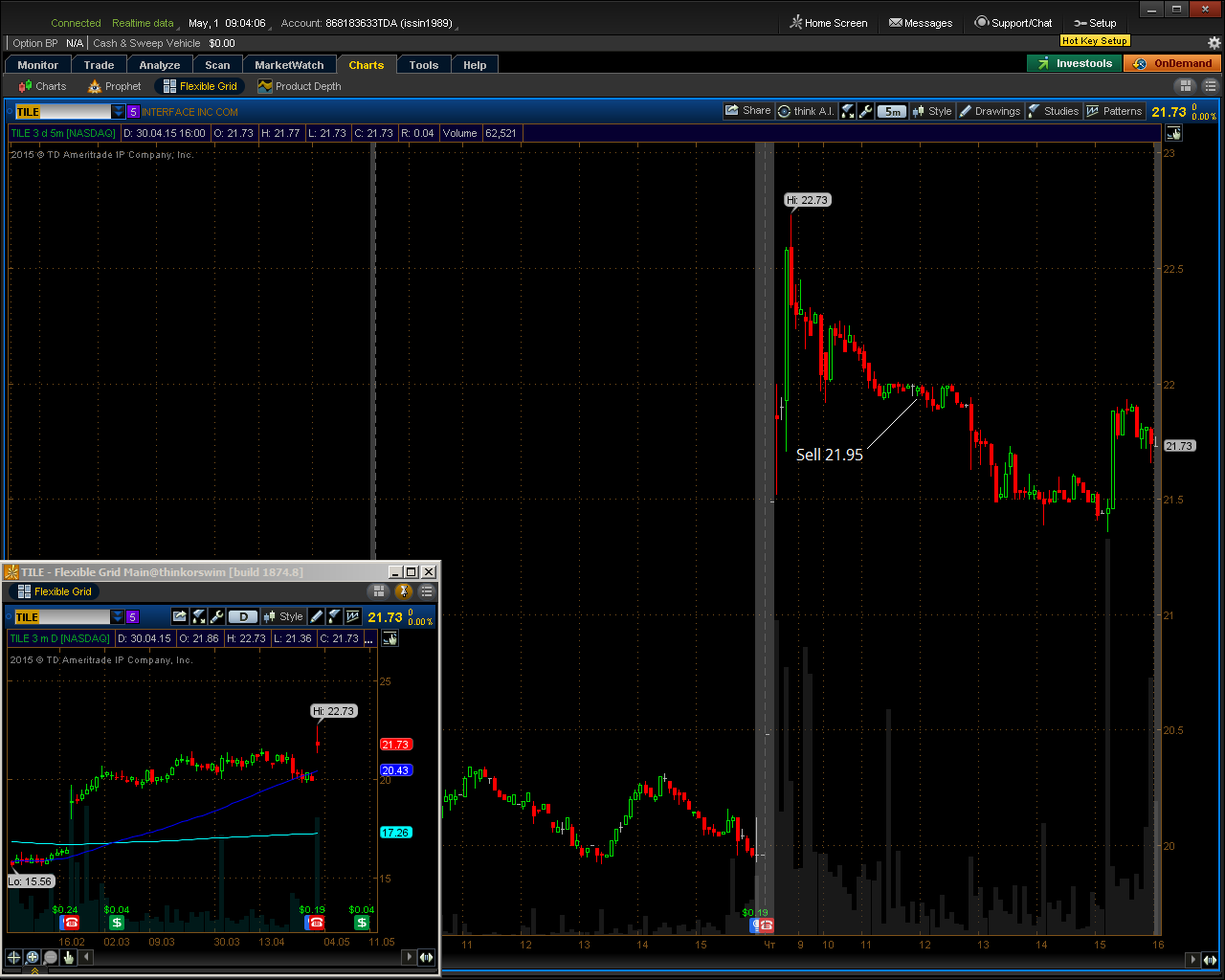The image size is (1225, 980).
Task: Open the Drawings menu in main chart
Action: tap(990, 111)
